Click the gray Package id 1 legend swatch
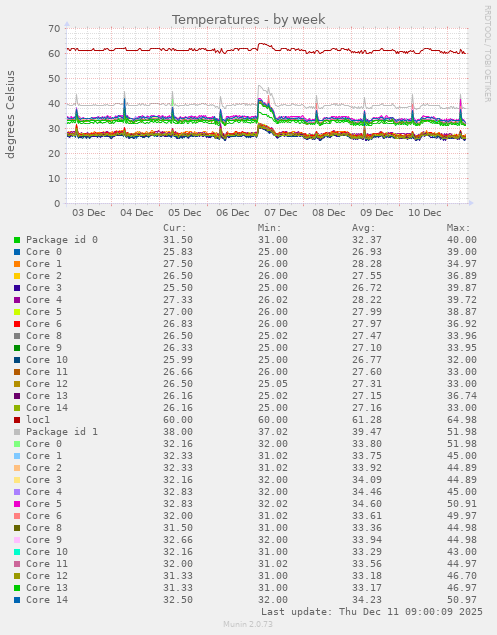The image size is (497, 635). [17, 432]
